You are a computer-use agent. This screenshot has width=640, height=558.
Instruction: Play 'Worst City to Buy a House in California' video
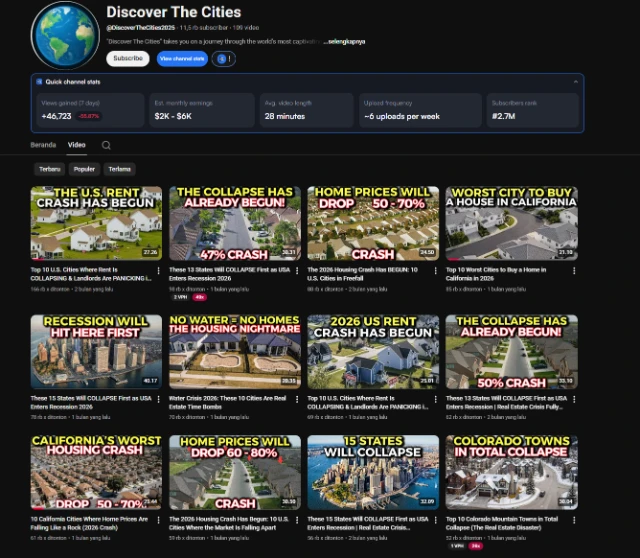(510, 223)
